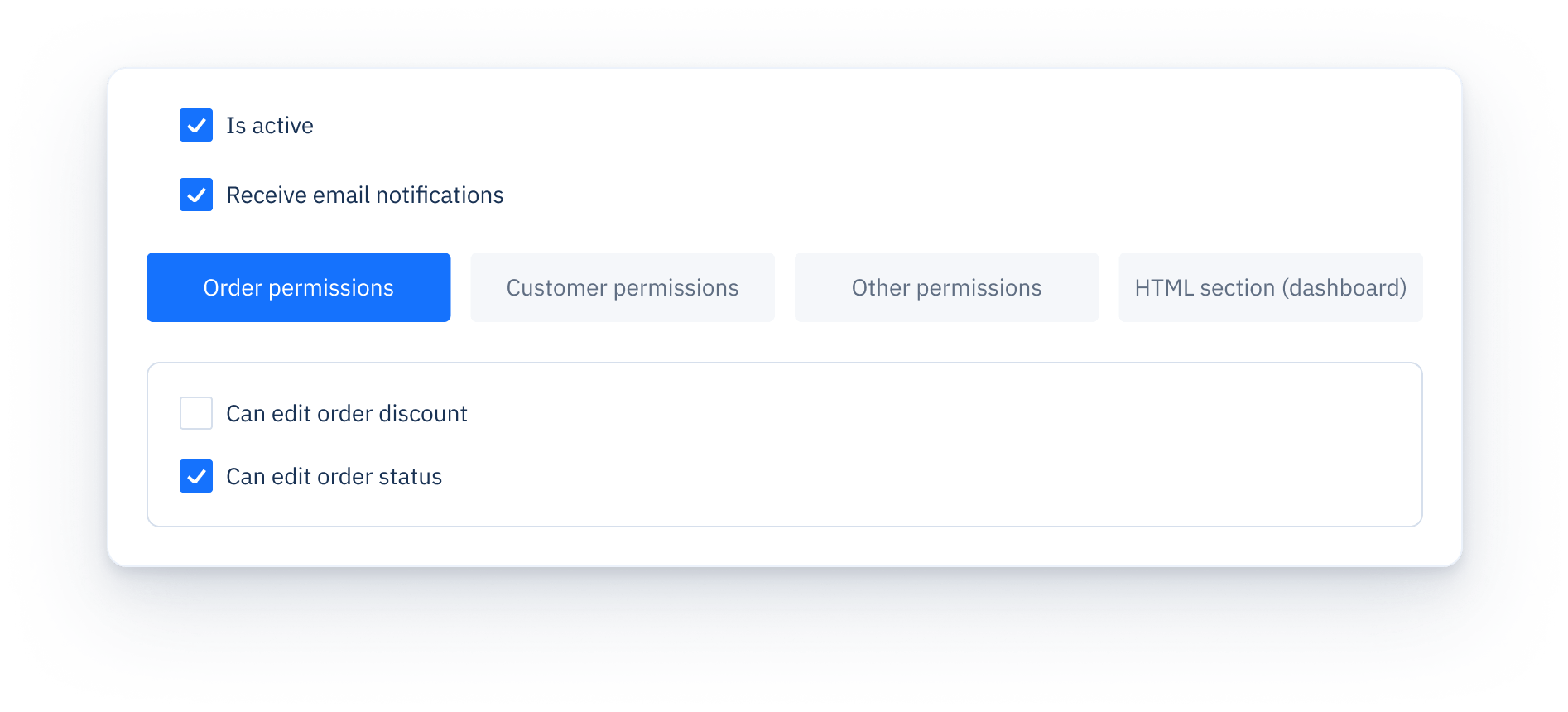Viewport: 1568px width, 712px height.
Task: Click the "Receive email notifications" label text
Action: point(364,195)
